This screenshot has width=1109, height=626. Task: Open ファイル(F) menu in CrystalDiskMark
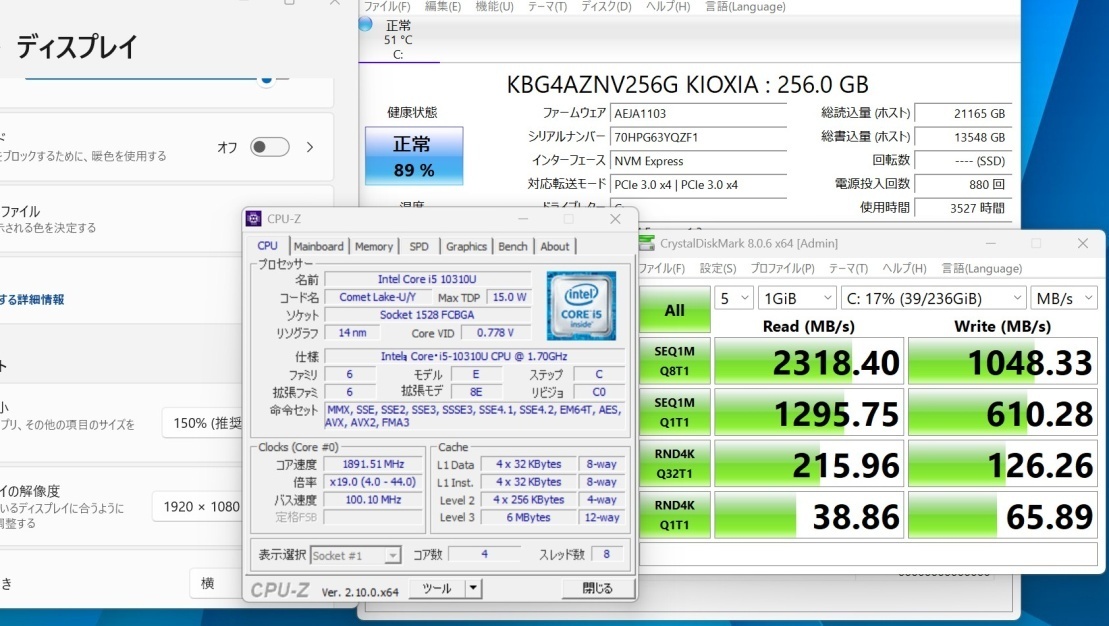[x=662, y=269]
